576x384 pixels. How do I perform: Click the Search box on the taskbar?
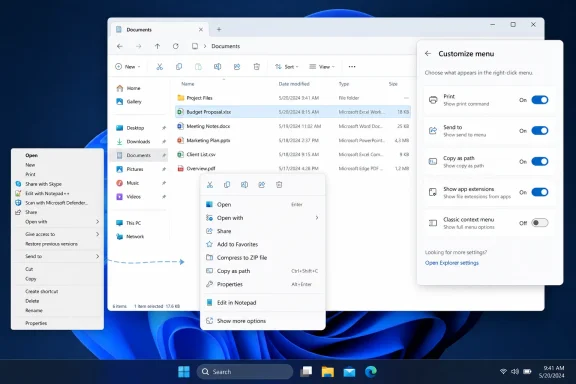[x=245, y=372]
